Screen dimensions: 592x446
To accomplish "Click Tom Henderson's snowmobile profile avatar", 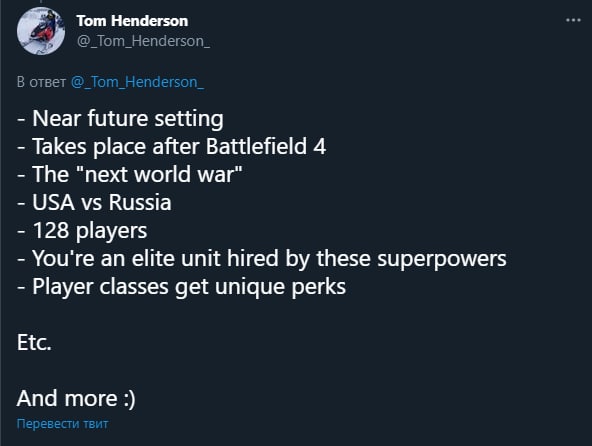I will point(41,31).
